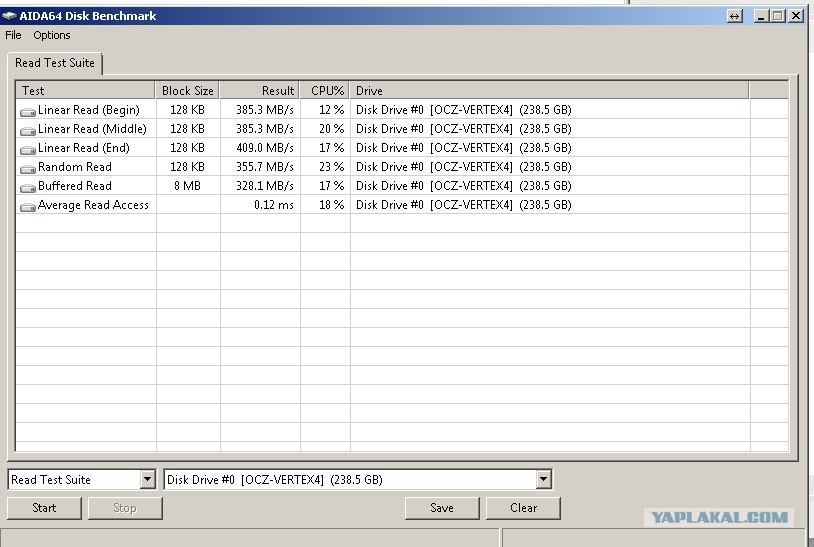This screenshot has width=814, height=547.
Task: Expand the Read Test Suite dropdown
Action: [x=148, y=480]
